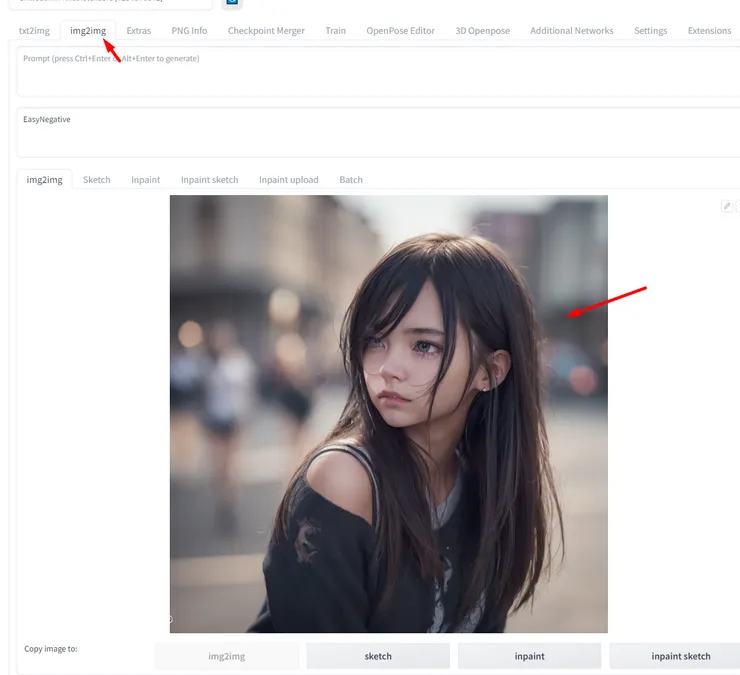Select the top img2img main tab
The image size is (740, 675).
88,31
